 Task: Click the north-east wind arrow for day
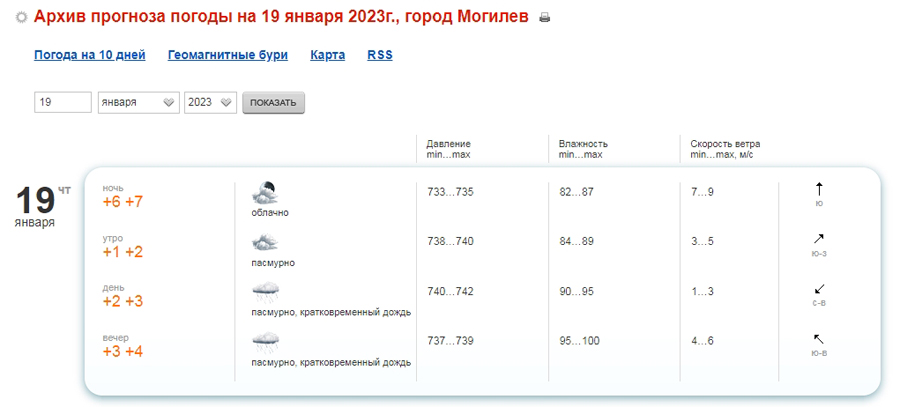(x=819, y=288)
